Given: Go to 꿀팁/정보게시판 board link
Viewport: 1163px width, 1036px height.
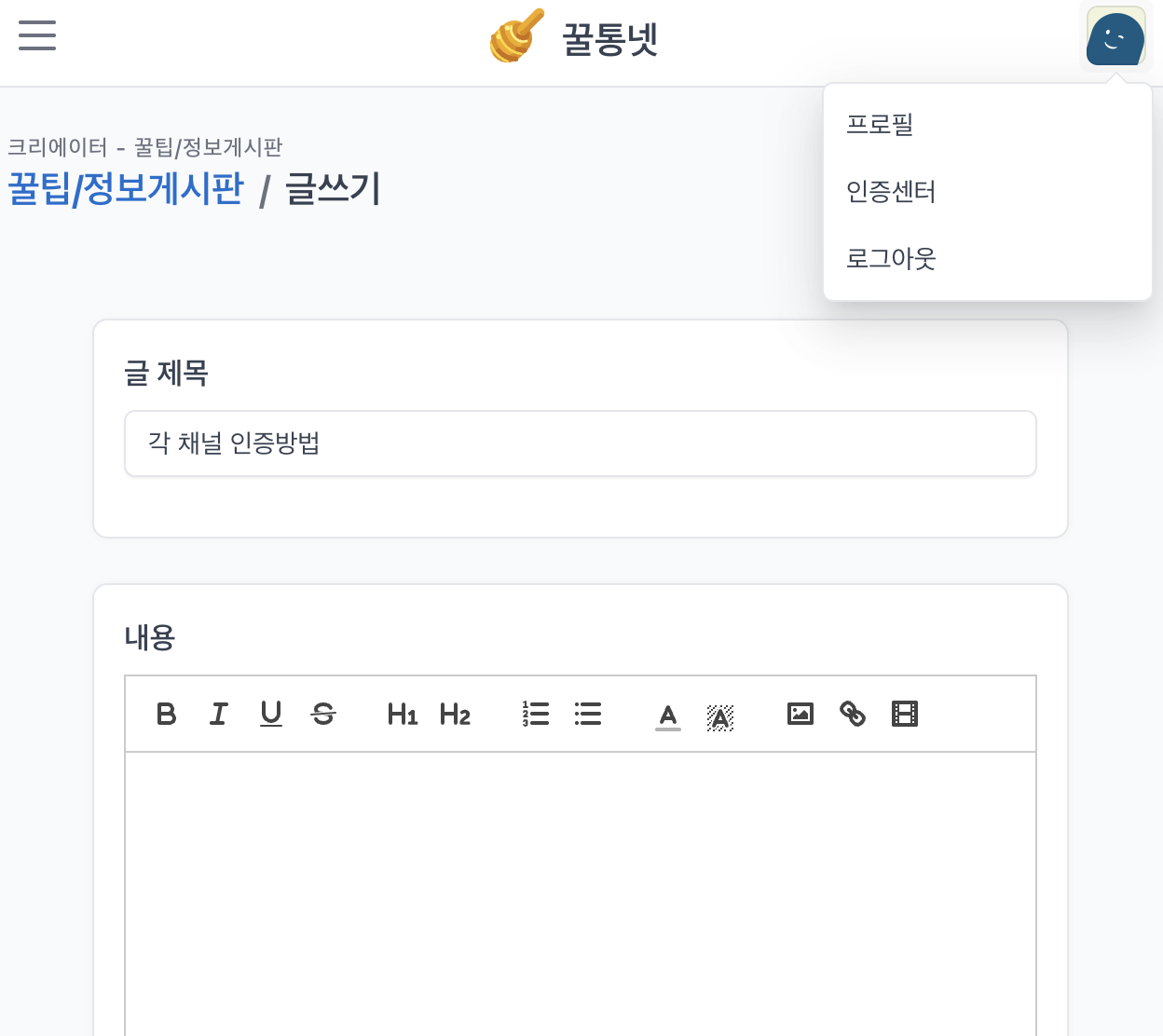Looking at the screenshot, I should click(x=126, y=189).
